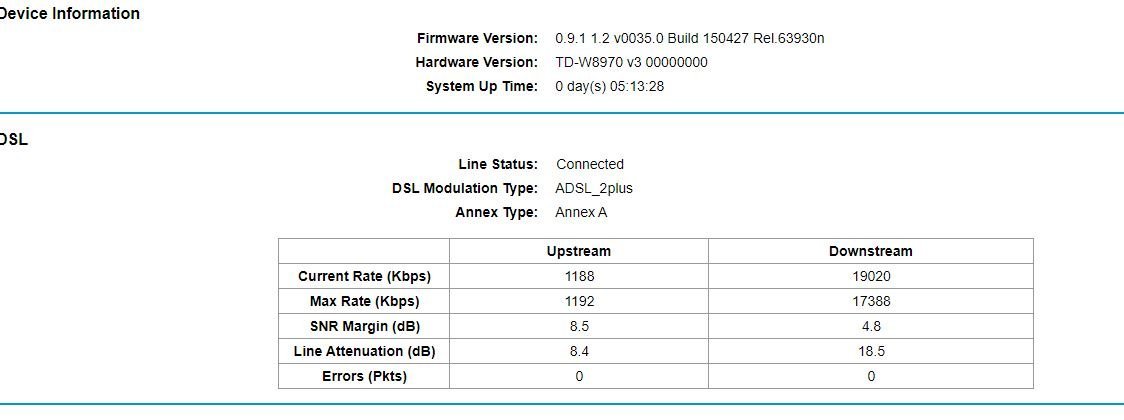Click the downstream SNR margin 4.8 cell
Image resolution: width=1124 pixels, height=420 pixels.
[870, 326]
